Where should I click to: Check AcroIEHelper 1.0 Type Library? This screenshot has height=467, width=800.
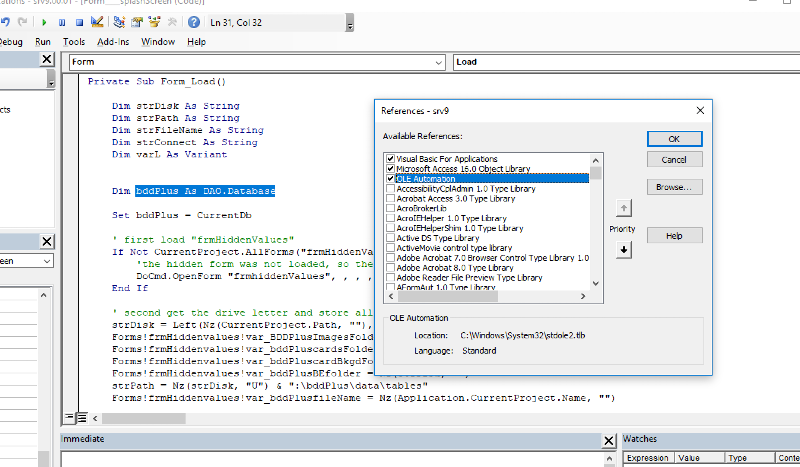coord(390,218)
